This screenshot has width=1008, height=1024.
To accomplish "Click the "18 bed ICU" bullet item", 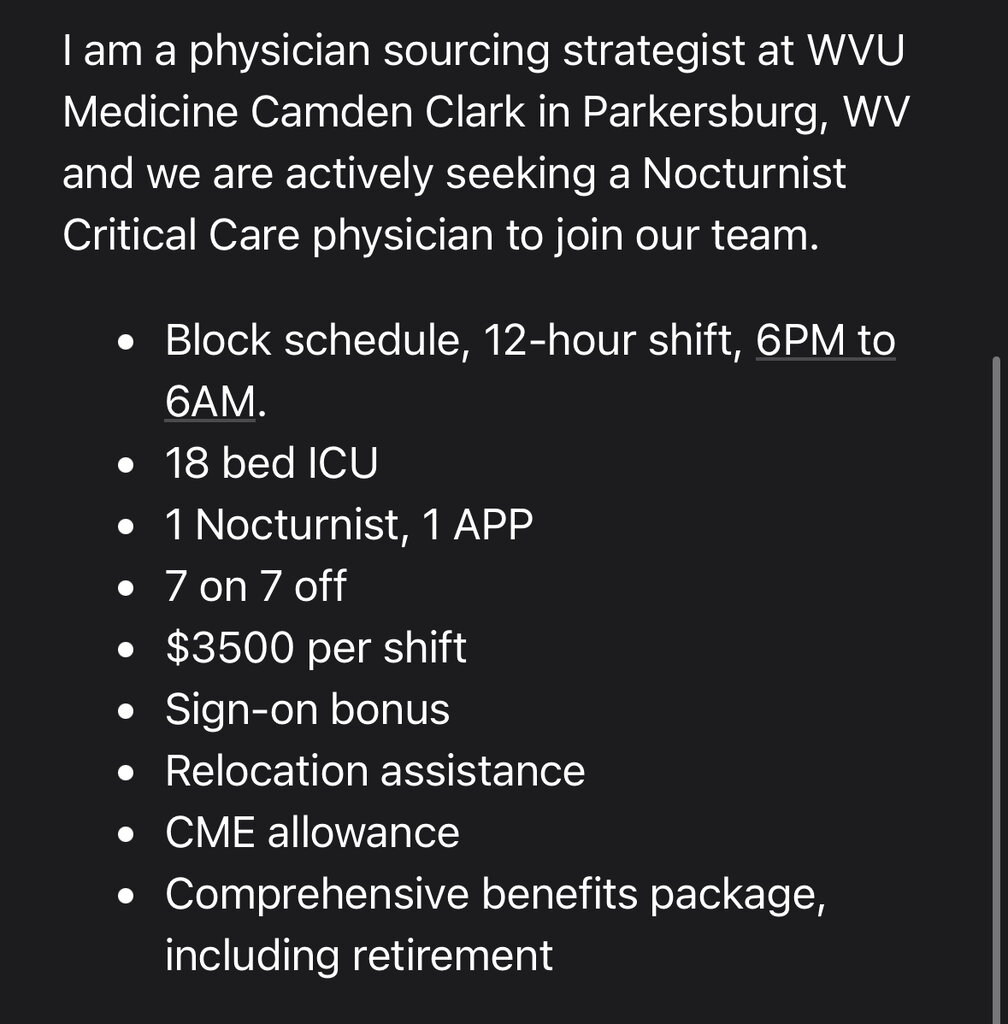I will point(271,464).
